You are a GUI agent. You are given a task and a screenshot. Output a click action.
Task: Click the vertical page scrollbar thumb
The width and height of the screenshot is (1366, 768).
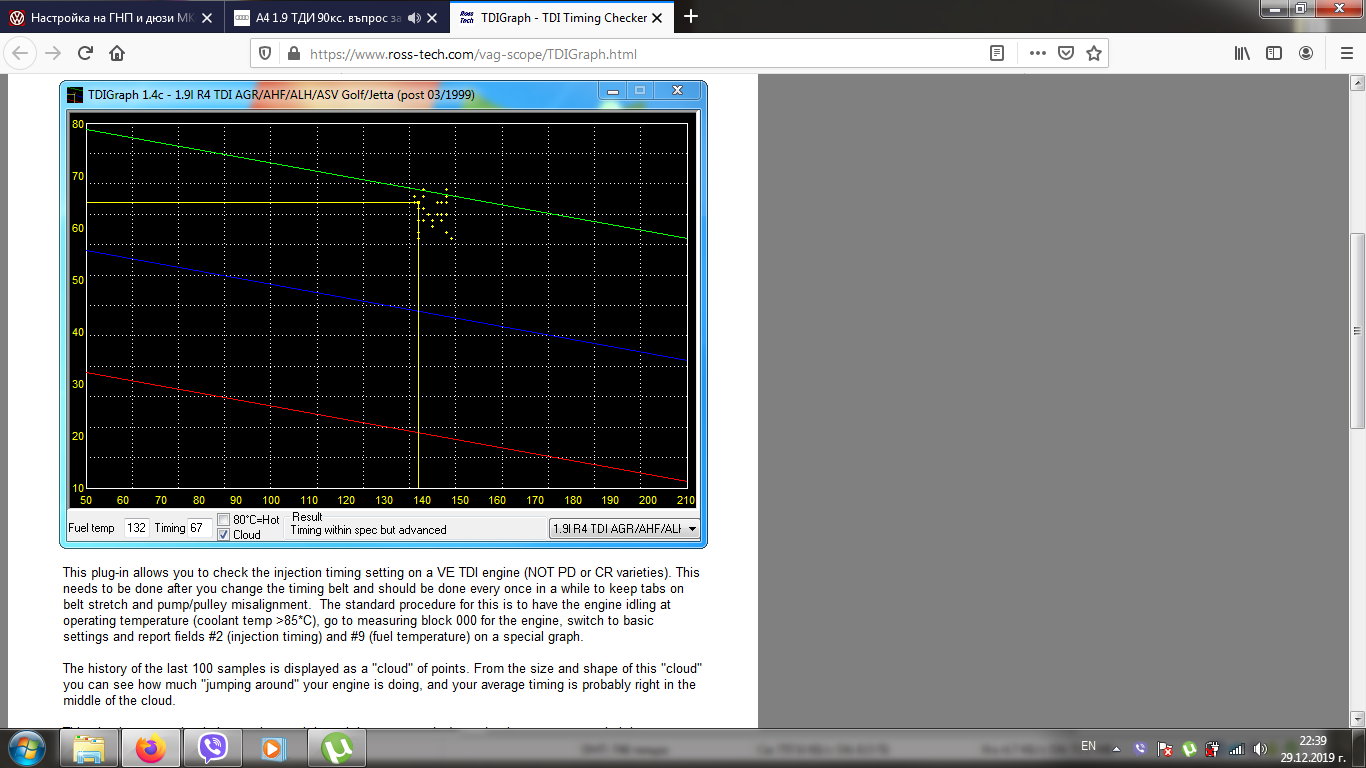(x=1357, y=330)
